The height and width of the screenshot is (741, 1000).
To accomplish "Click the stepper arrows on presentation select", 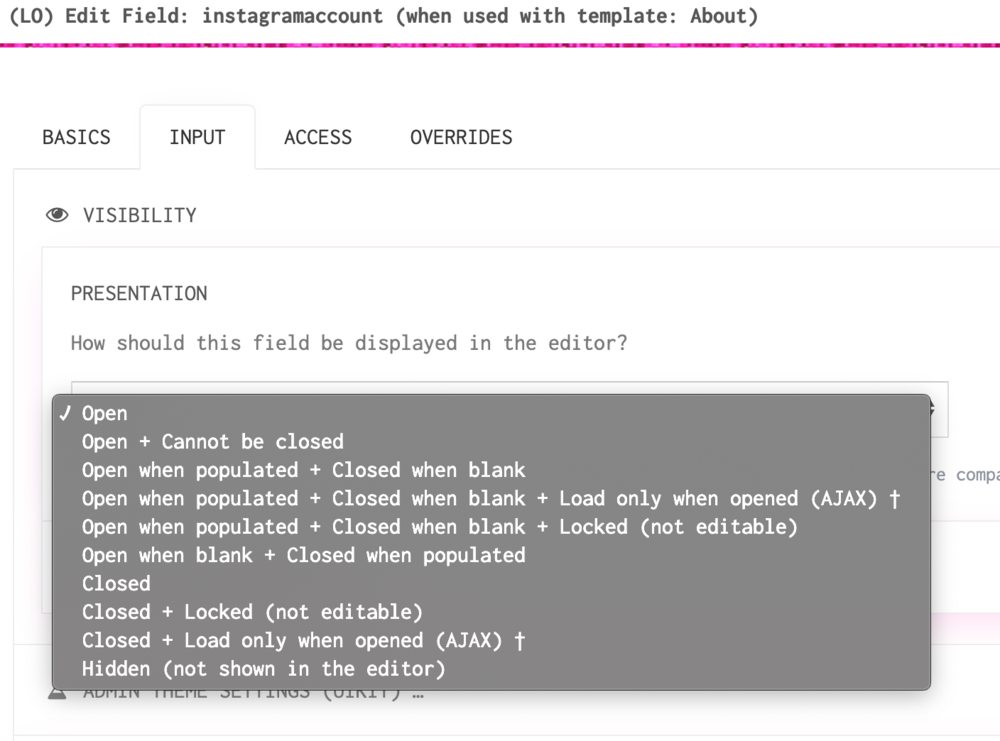I will pyautogui.click(x=932, y=409).
